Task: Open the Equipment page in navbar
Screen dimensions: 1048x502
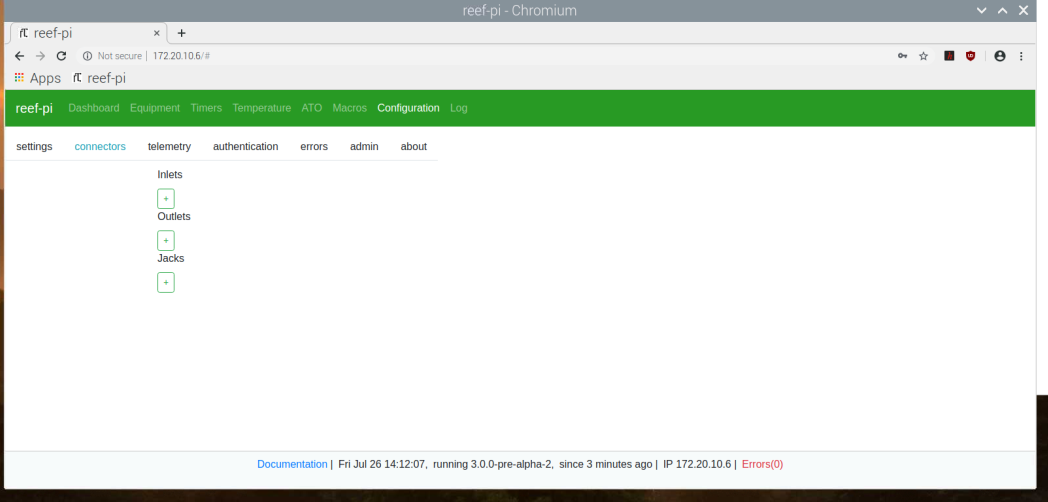Action: pyautogui.click(x=155, y=108)
